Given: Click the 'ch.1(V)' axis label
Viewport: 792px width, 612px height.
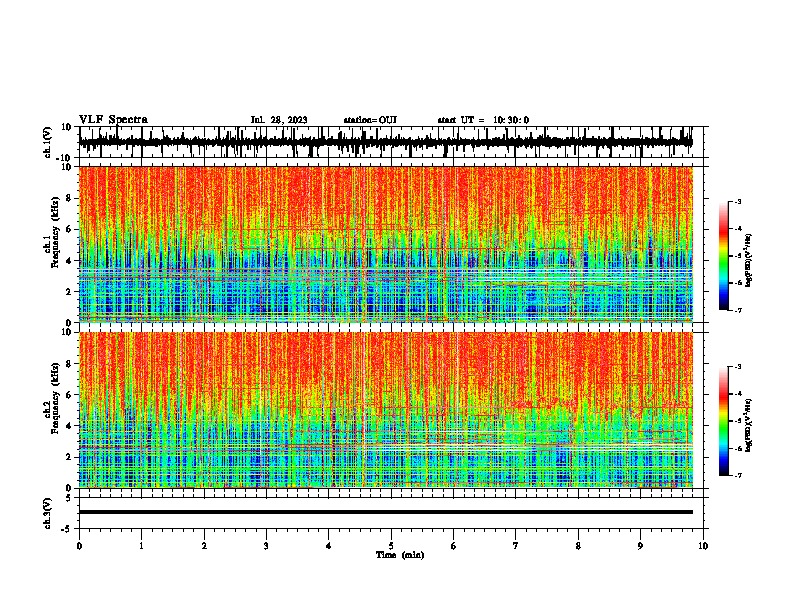Looking at the screenshot, I should point(48,142).
